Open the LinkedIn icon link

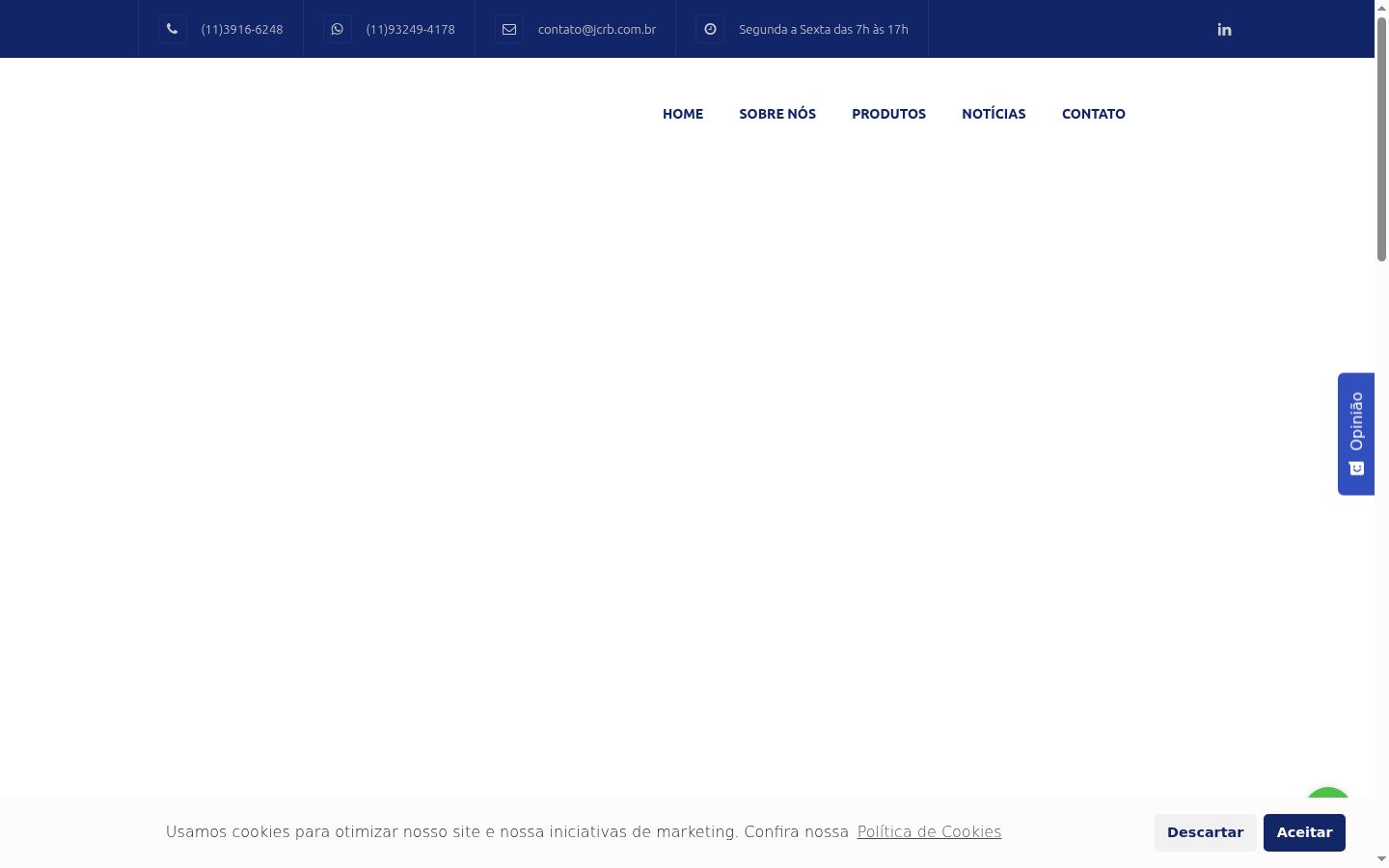pyautogui.click(x=1224, y=30)
